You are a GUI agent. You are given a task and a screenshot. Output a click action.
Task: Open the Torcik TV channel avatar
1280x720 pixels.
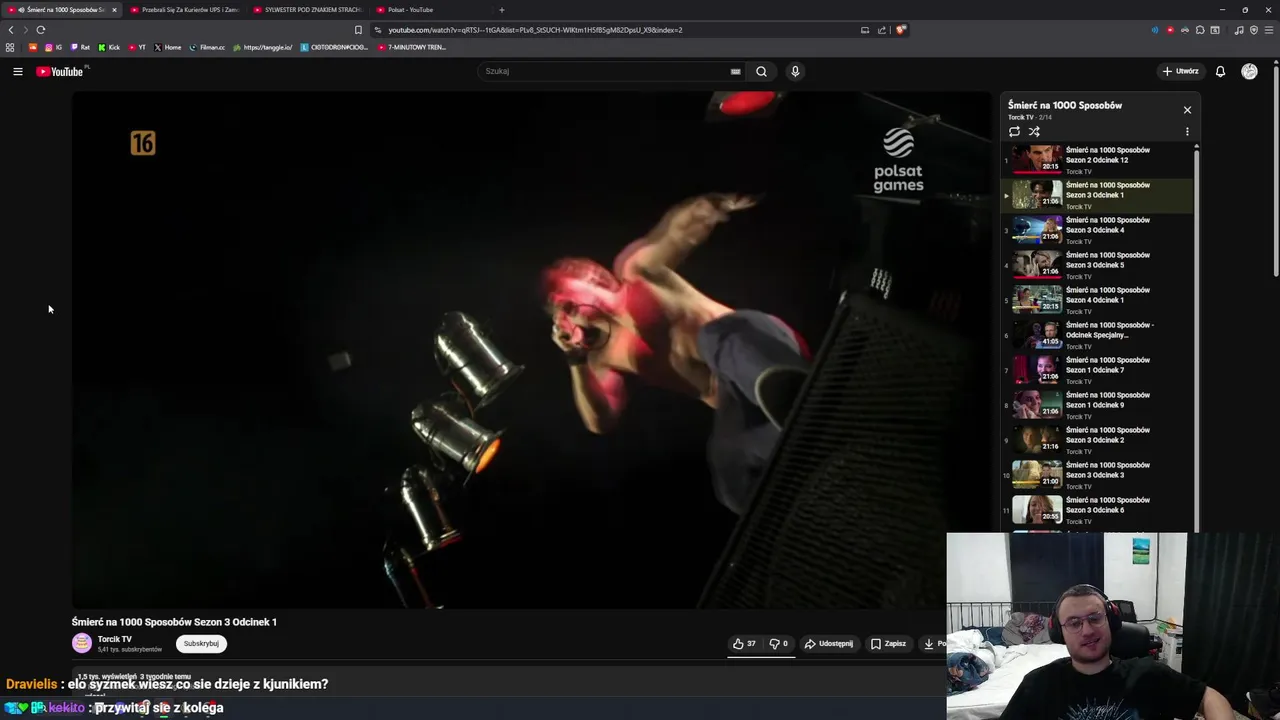[82, 644]
